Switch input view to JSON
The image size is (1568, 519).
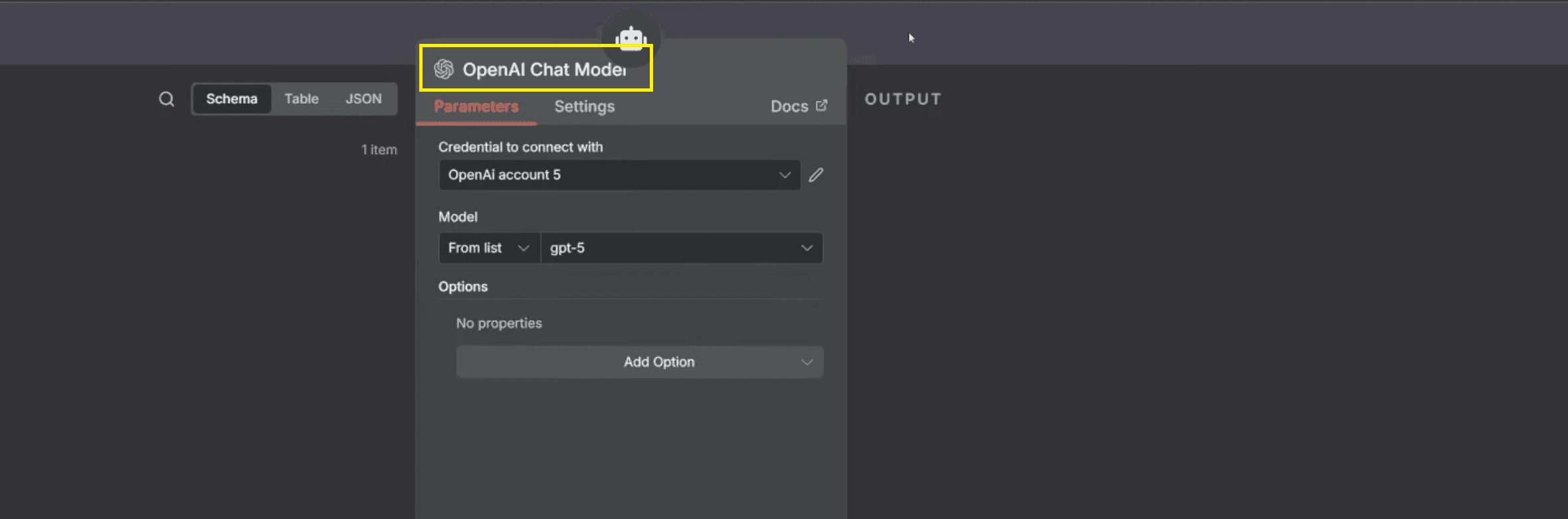point(363,99)
